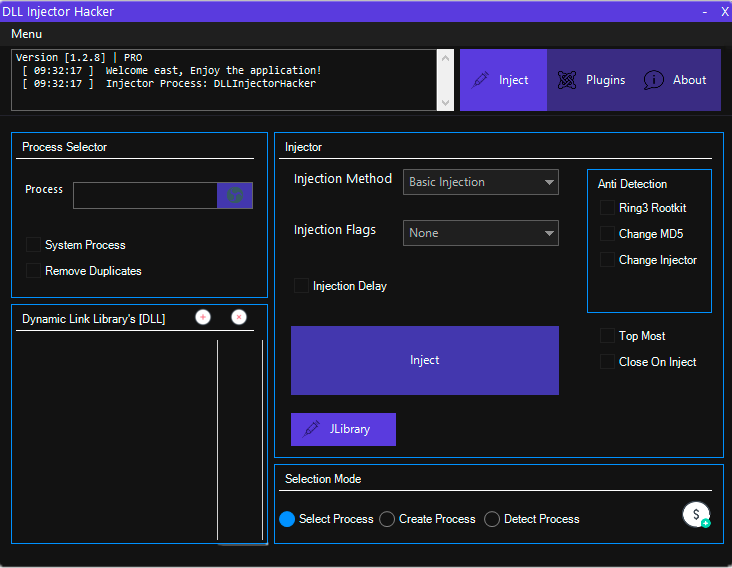Enable the Injection Delay checkbox

[302, 286]
